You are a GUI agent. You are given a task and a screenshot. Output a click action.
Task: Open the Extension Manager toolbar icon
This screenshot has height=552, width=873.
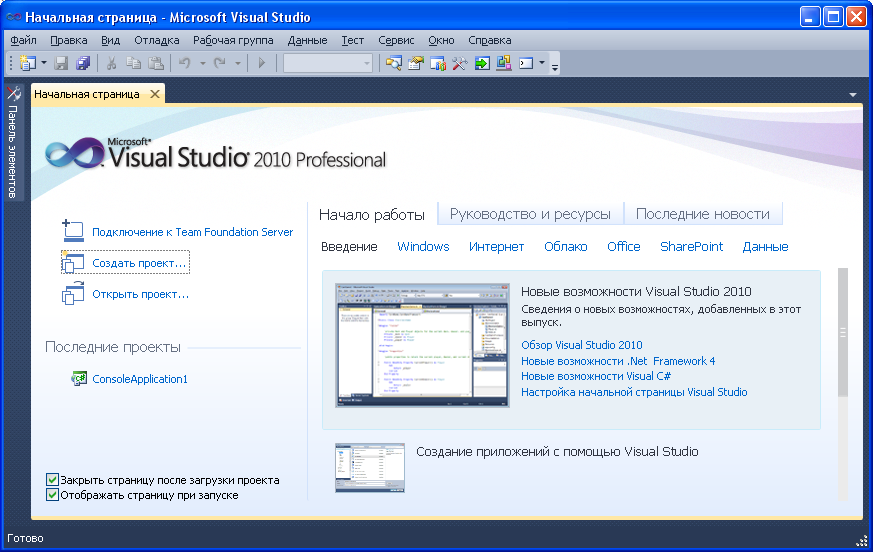[x=504, y=63]
